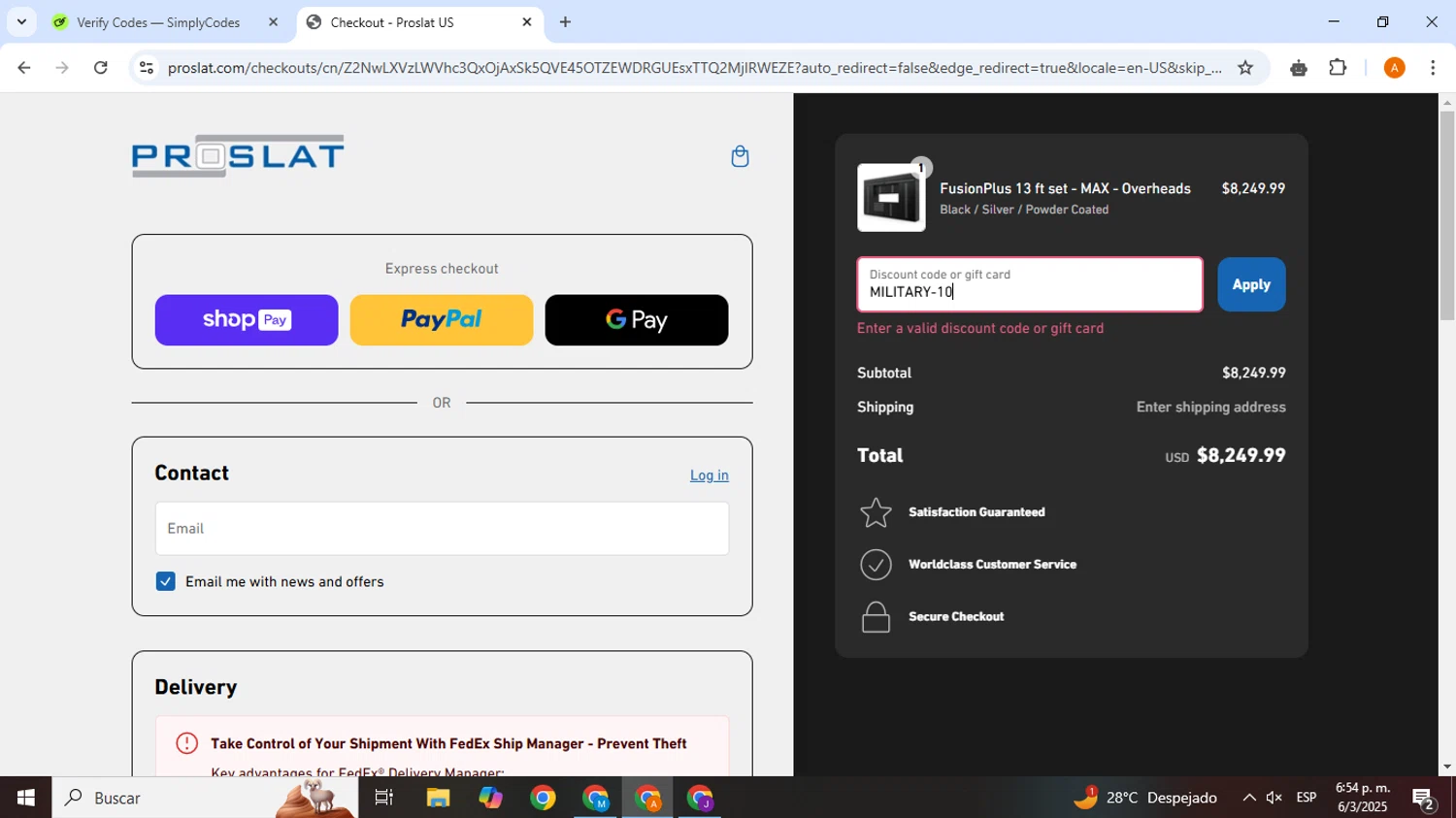Open Chrome profile M taskbar icon

[x=595, y=798]
